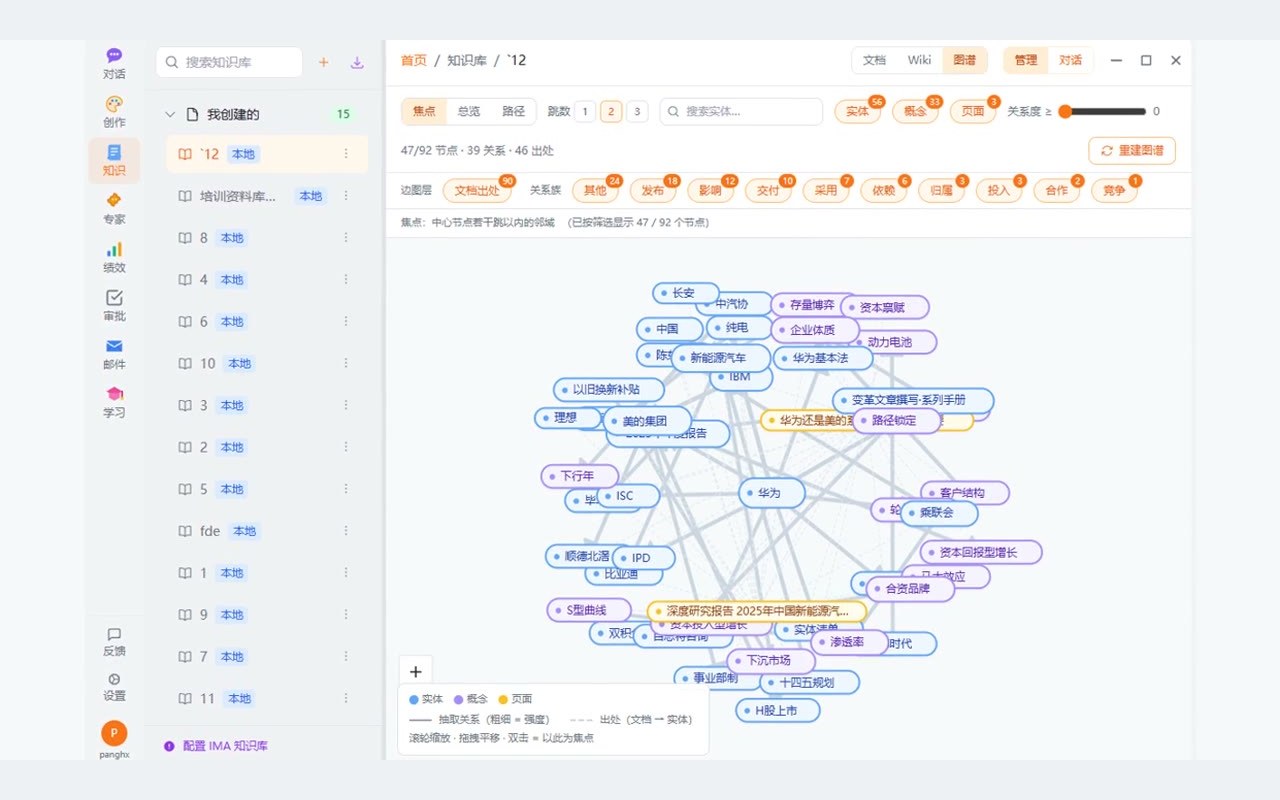
Task: Add a new knowledge base with plus icon
Action: coord(323,62)
